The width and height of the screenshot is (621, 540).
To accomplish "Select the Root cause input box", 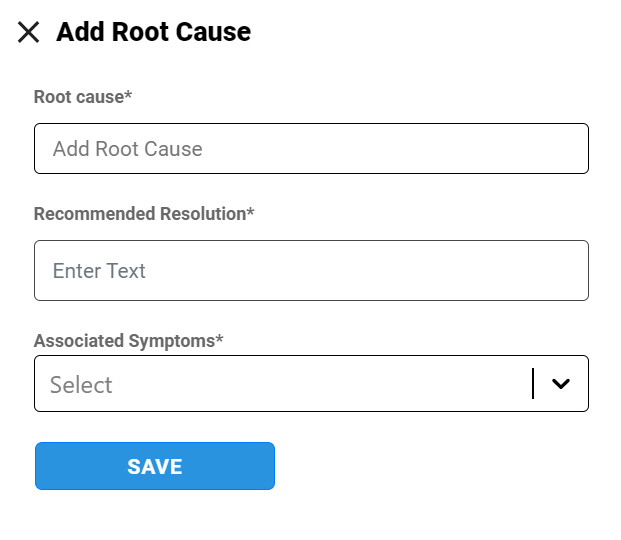I will pyautogui.click(x=311, y=149).
